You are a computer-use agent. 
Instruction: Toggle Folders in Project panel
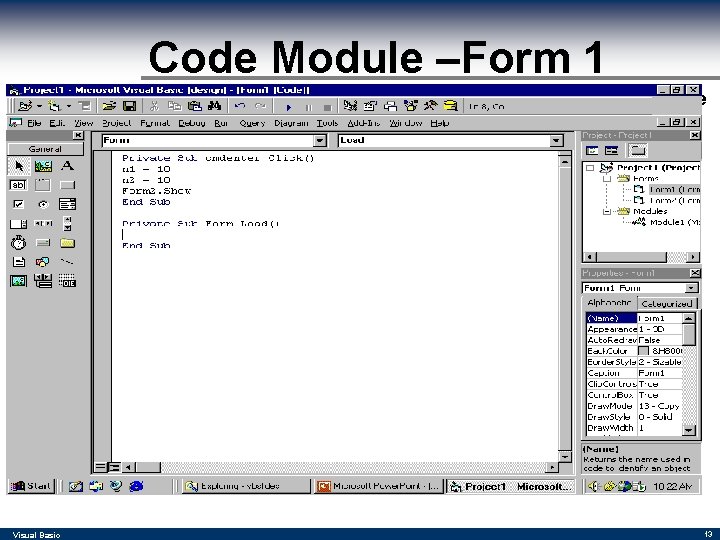[638, 150]
